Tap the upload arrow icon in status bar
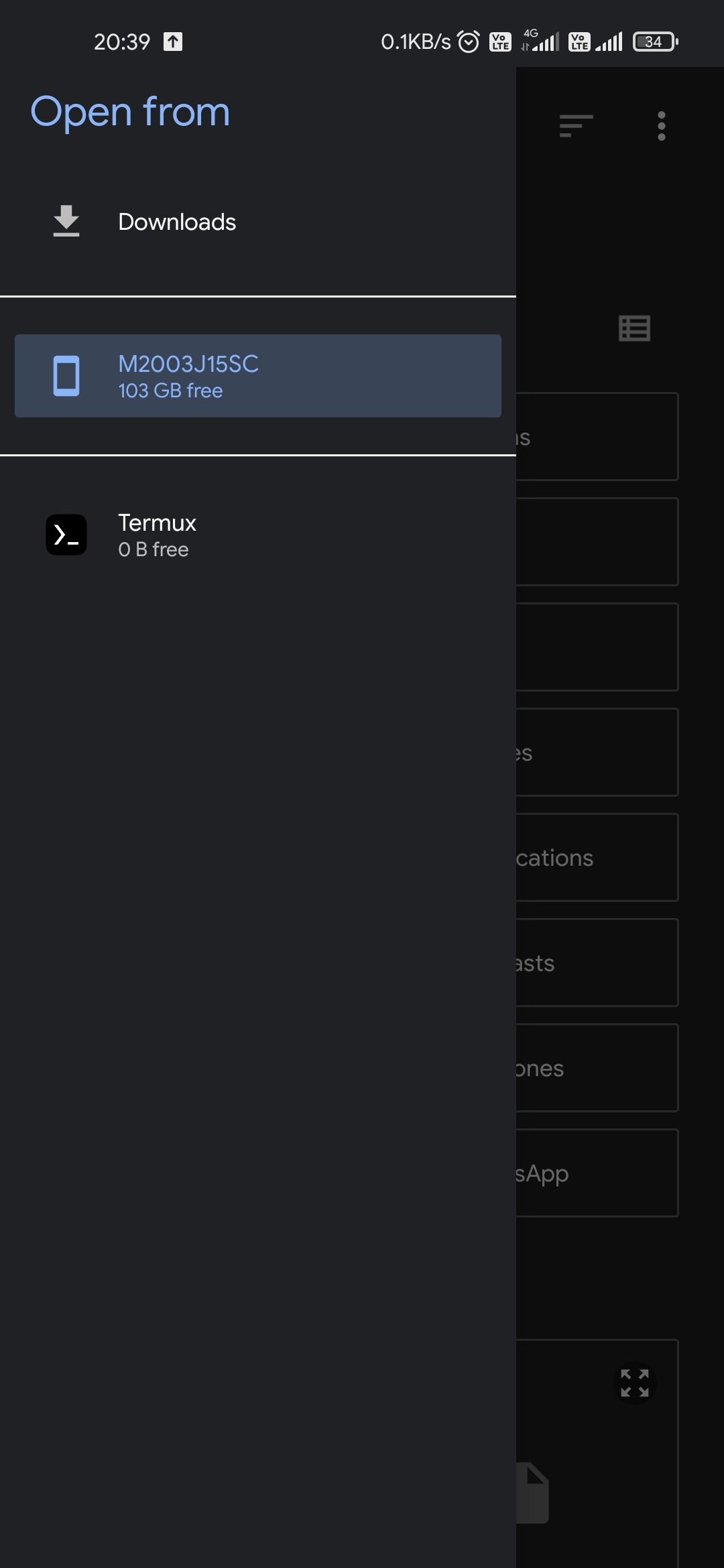This screenshot has height=1568, width=724. click(173, 42)
